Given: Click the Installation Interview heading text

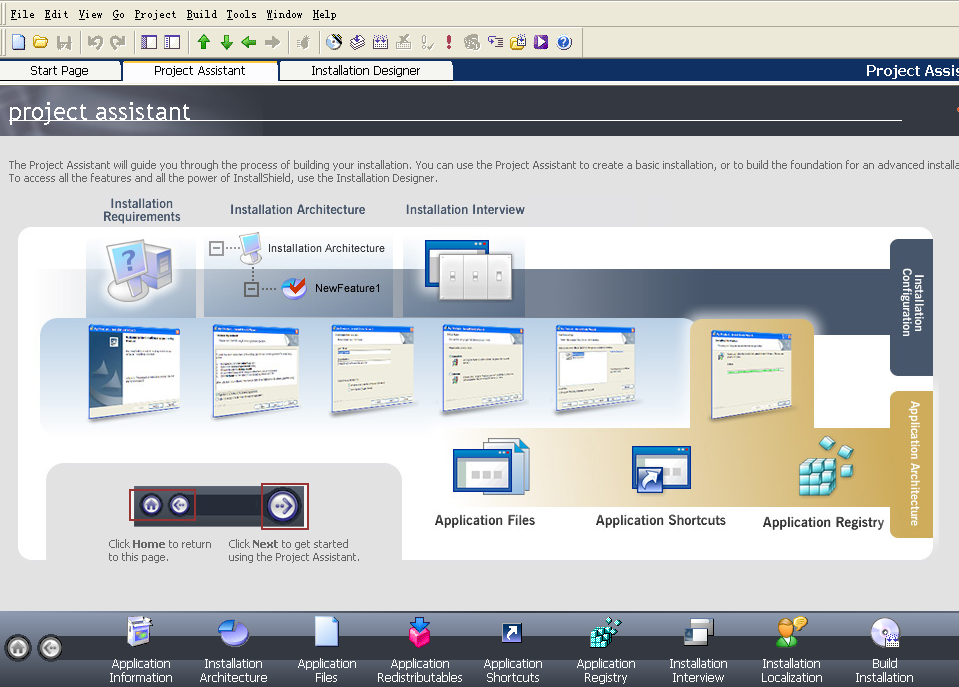Looking at the screenshot, I should point(465,210).
